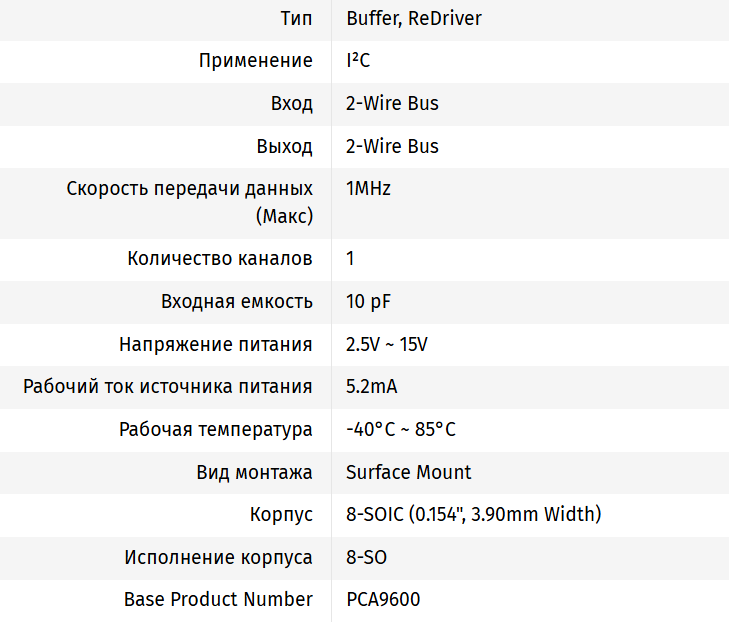729x639 pixels.
Task: Select the "Рабочий ток источника питания" label
Action: pyautogui.click(x=168, y=387)
